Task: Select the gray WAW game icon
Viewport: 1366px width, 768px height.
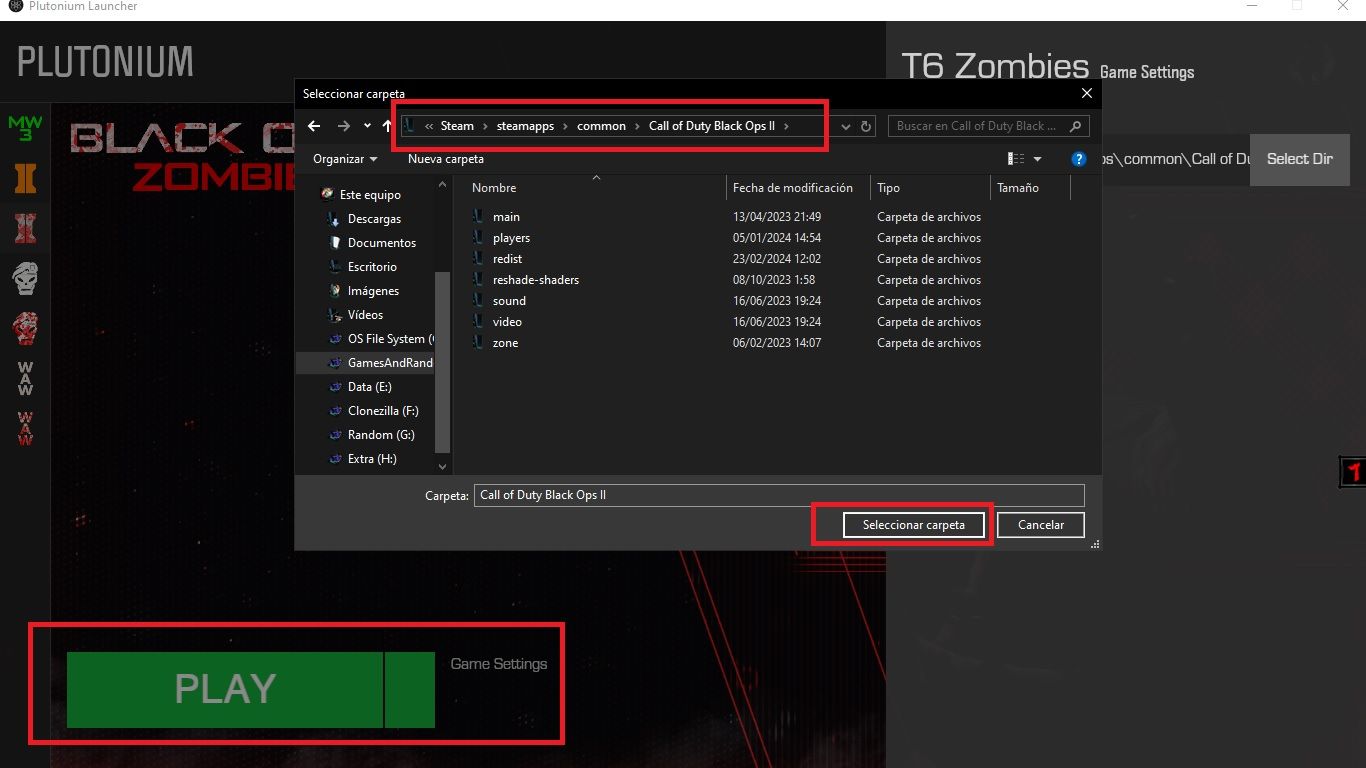Action: tap(25, 378)
